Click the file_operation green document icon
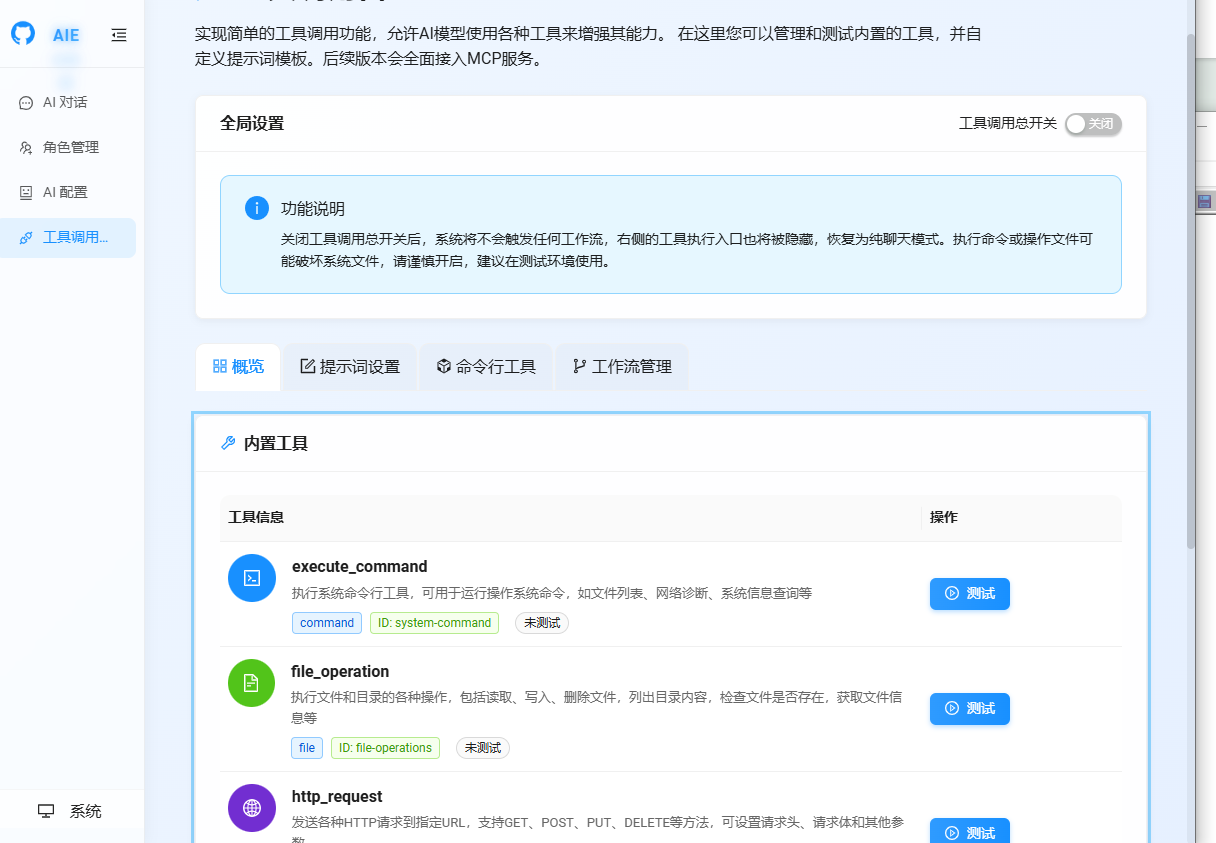The image size is (1216, 843). click(x=252, y=683)
